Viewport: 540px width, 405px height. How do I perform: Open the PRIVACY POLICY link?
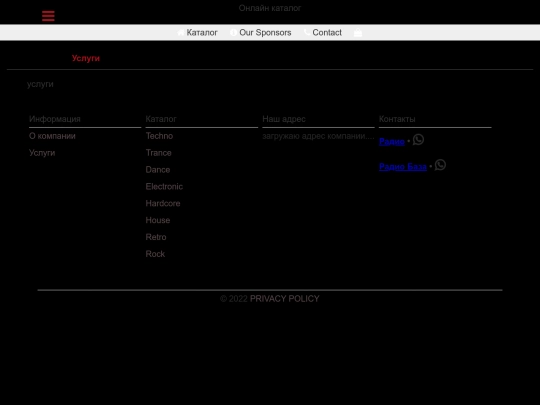pos(284,299)
